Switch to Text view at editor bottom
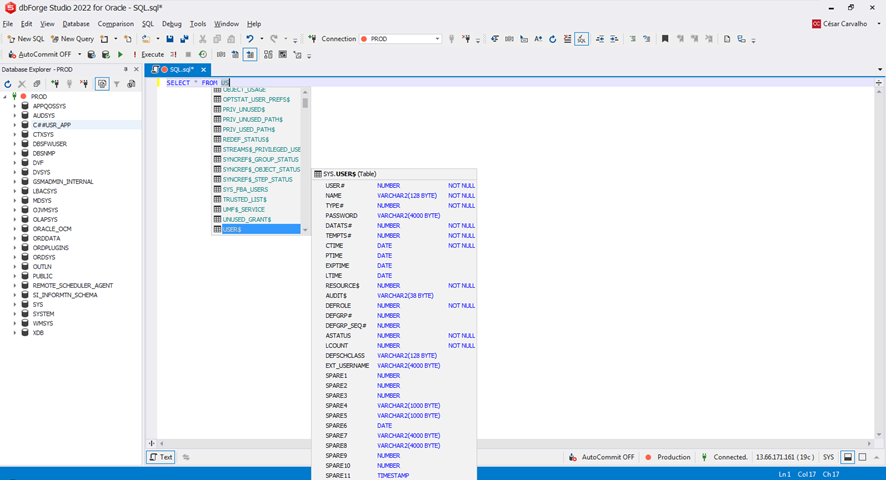 [x=161, y=457]
